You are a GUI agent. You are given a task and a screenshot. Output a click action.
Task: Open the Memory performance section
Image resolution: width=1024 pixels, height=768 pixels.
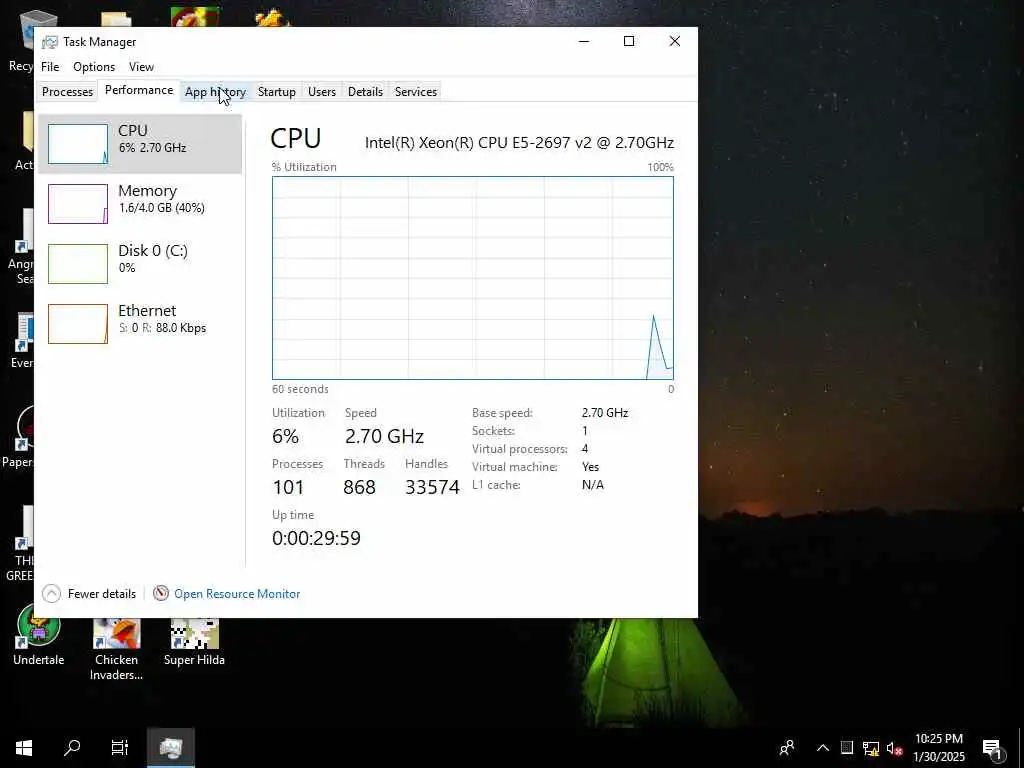140,204
